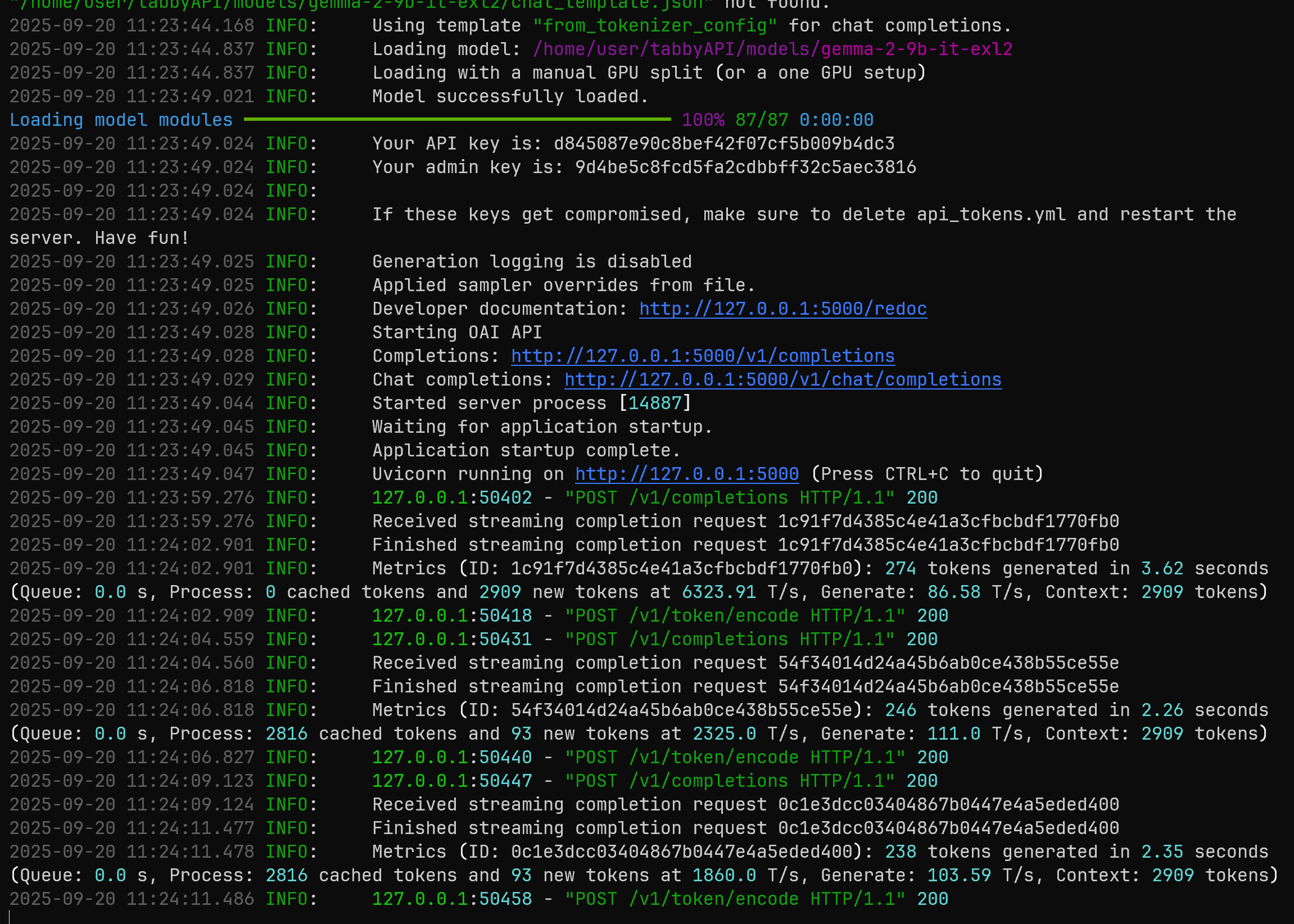Viewport: 1294px width, 924px height.
Task: Click the 100% progress percentage text
Action: [703, 120]
